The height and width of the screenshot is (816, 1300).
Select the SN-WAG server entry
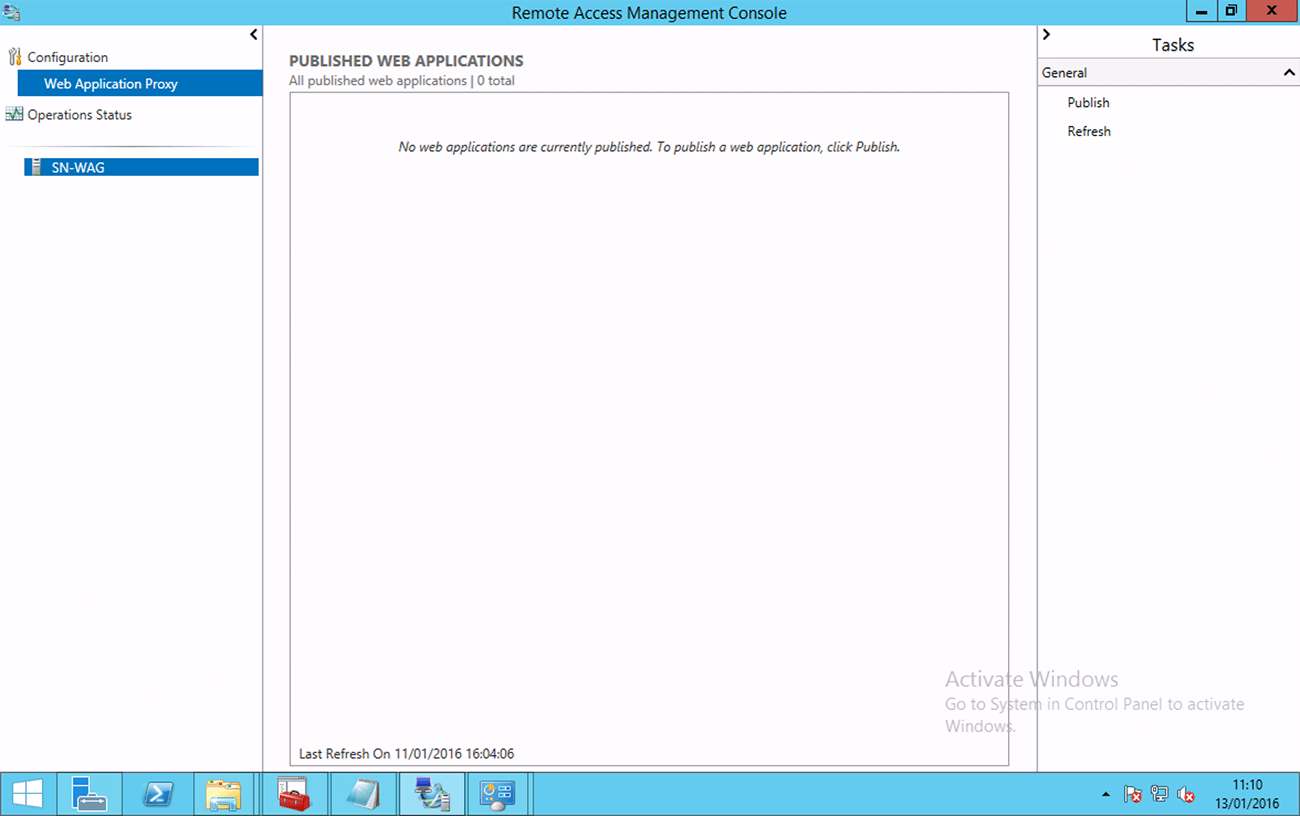pos(141,167)
